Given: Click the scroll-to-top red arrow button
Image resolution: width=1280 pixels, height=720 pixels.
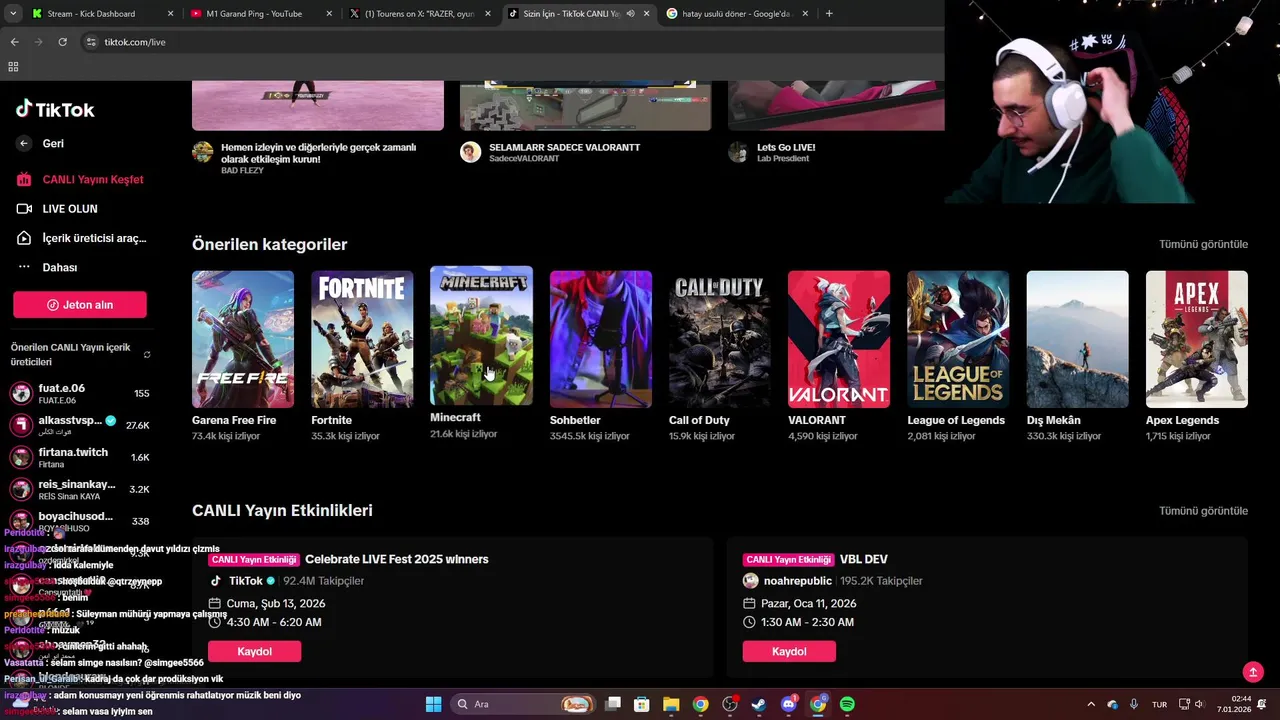Looking at the screenshot, I should pyautogui.click(x=1253, y=672).
